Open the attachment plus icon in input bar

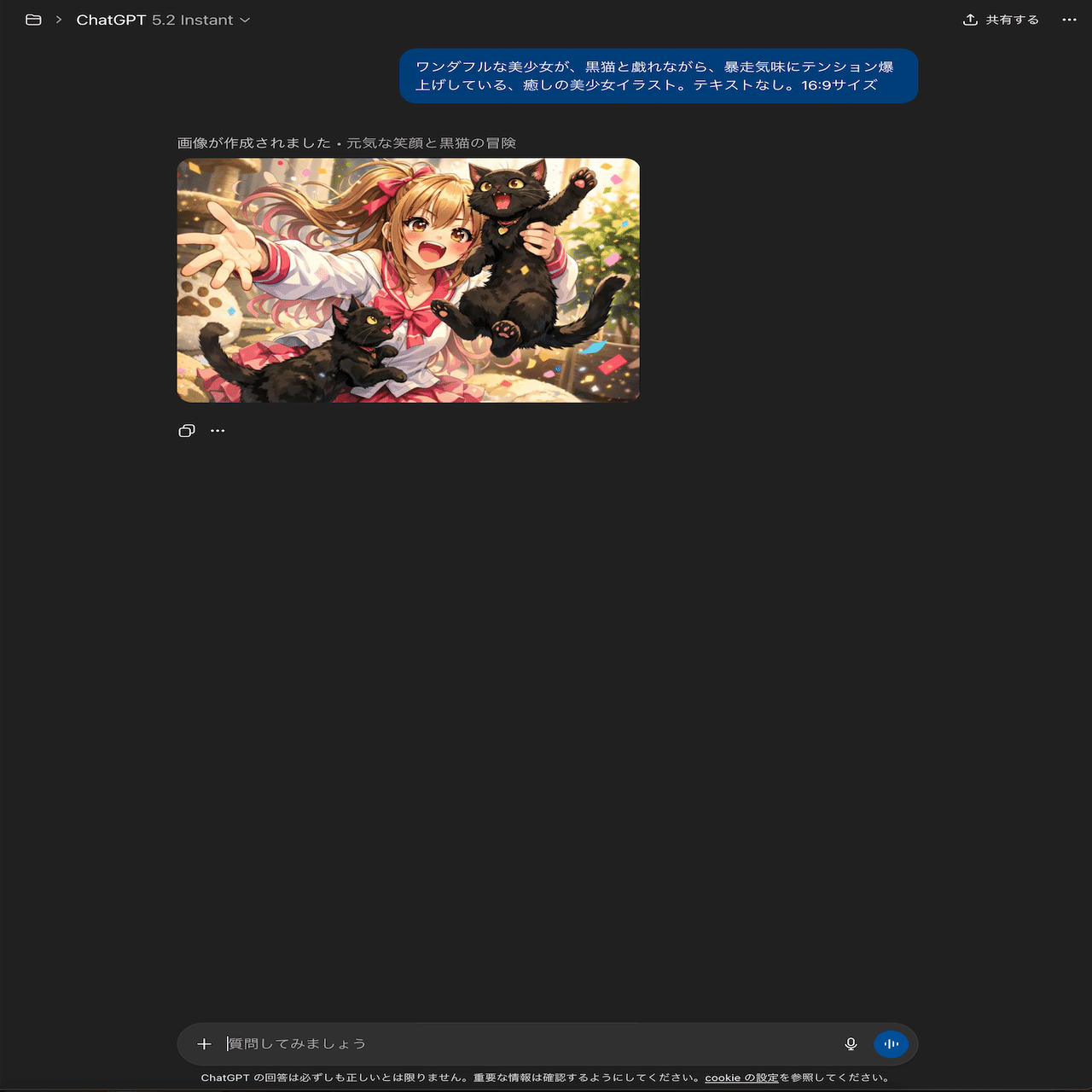[x=205, y=1043]
